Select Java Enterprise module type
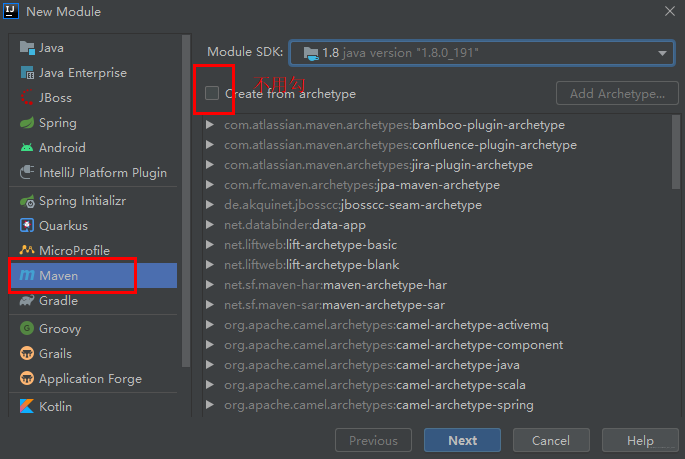 83,72
